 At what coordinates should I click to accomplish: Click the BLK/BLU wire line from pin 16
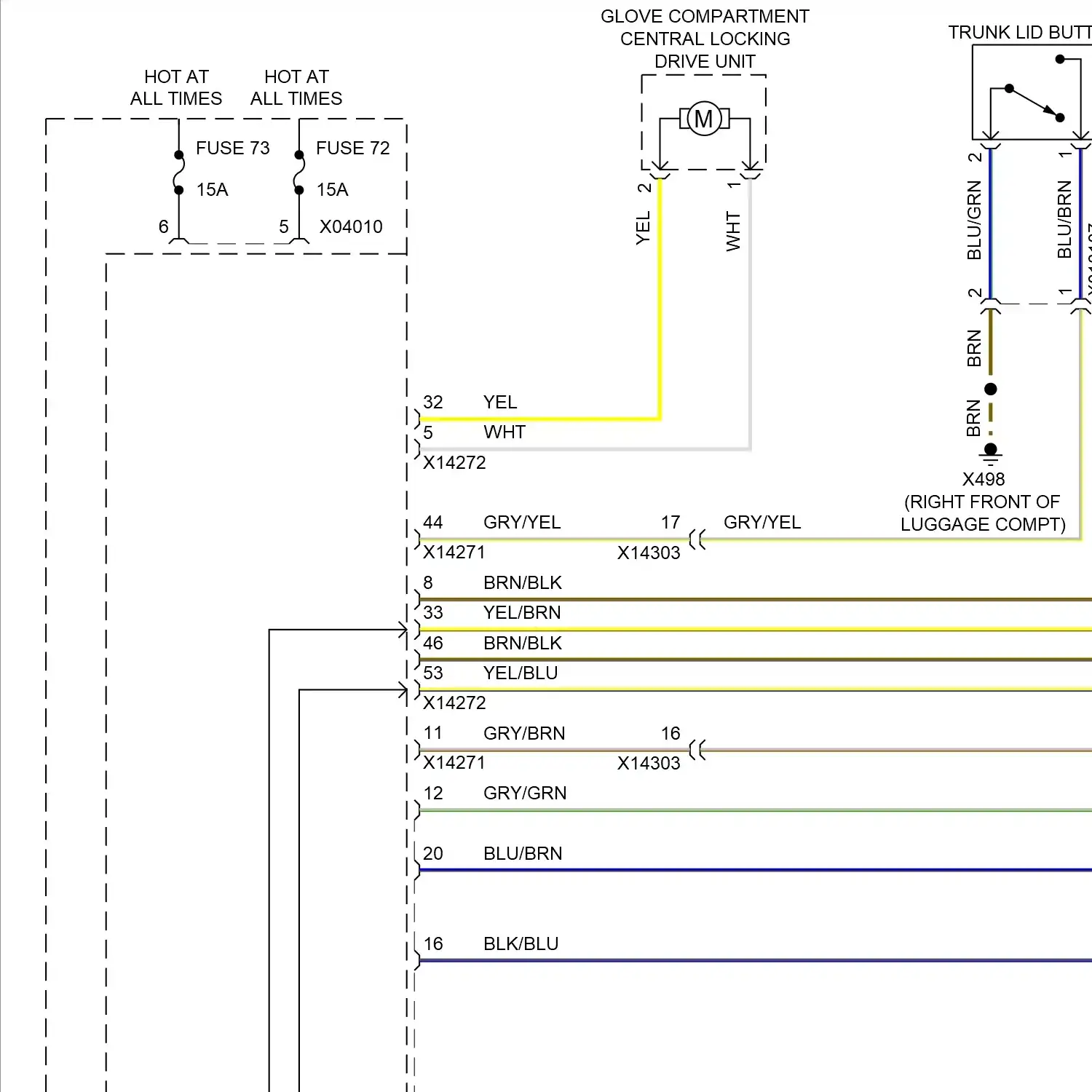[755, 960]
